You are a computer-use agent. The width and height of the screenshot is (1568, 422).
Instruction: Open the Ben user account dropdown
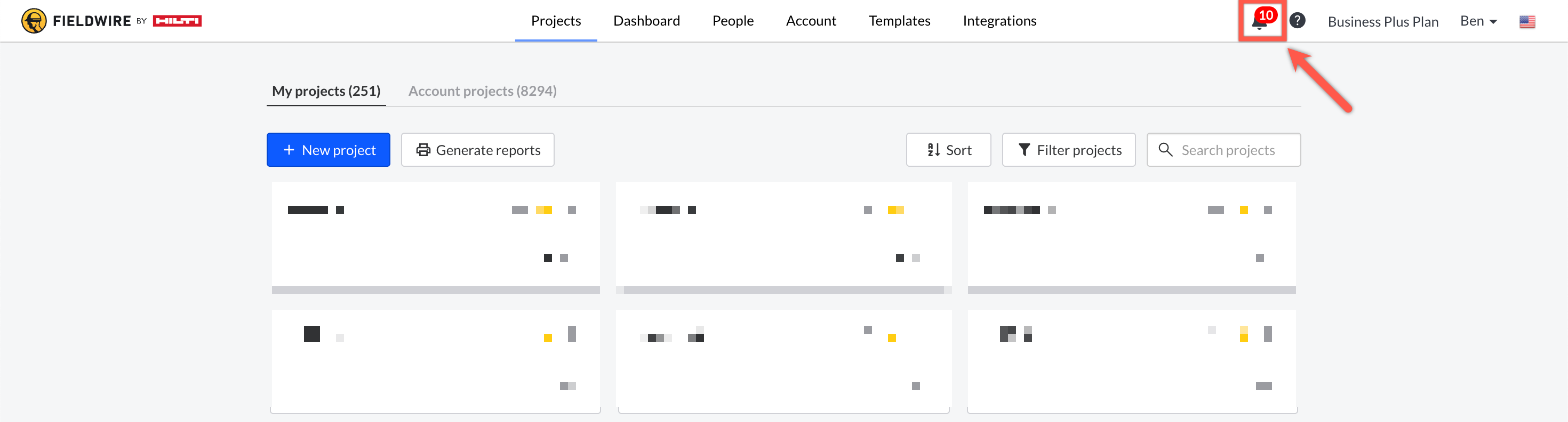[1478, 21]
